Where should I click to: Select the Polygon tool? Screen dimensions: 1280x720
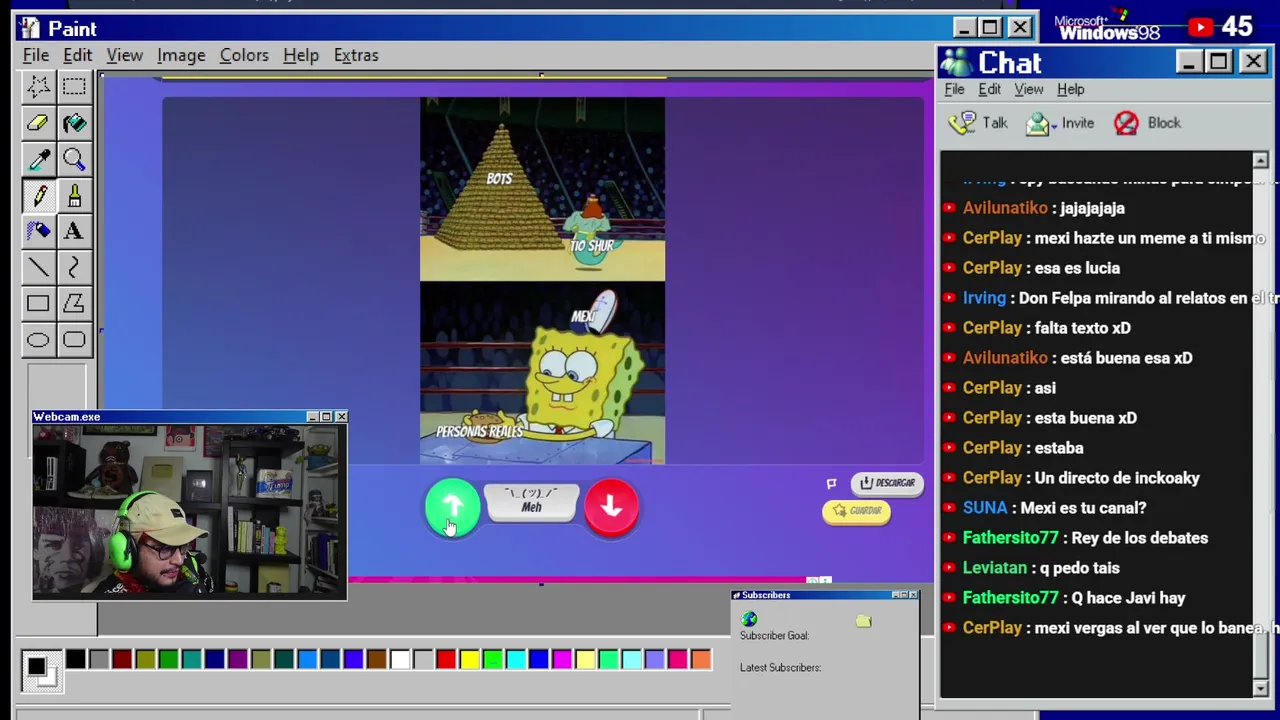(74, 303)
